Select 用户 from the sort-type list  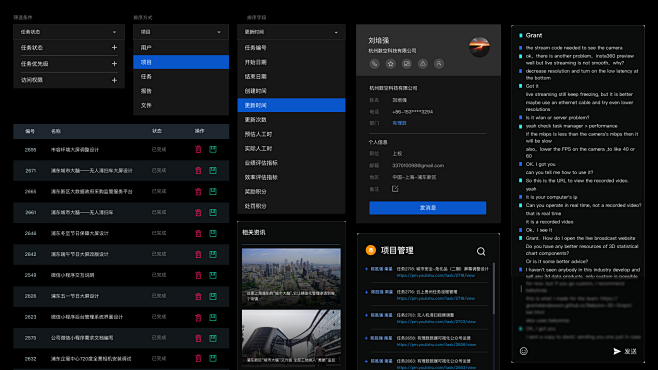point(181,48)
